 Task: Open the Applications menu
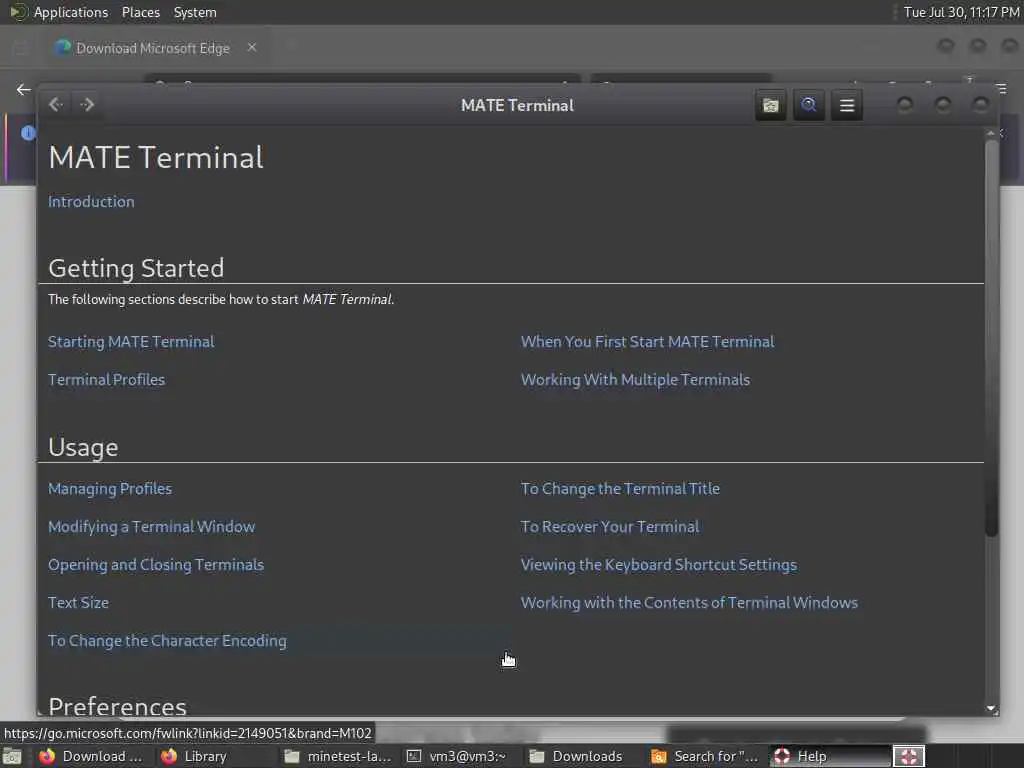tap(71, 12)
